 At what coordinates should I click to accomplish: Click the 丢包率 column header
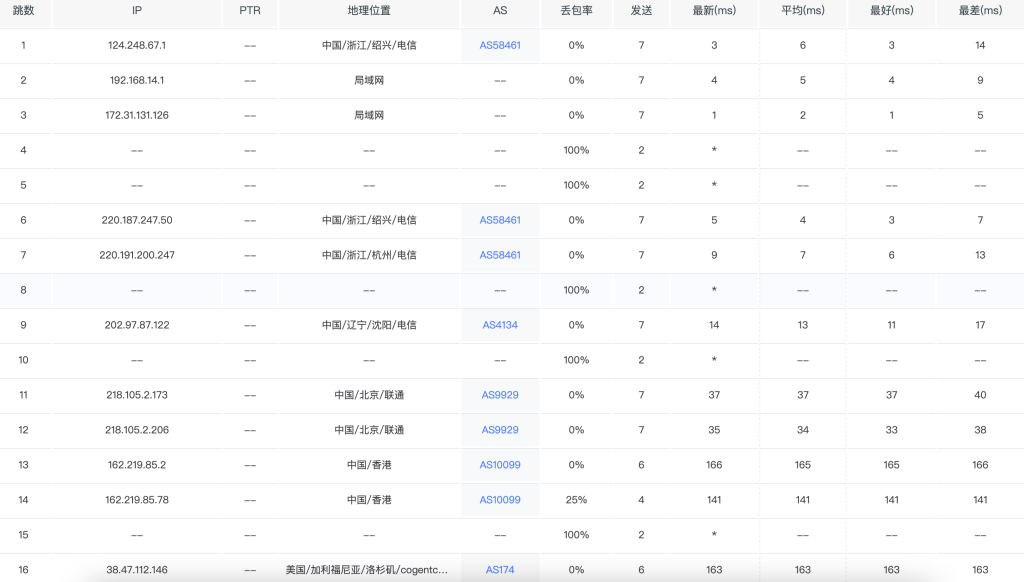tap(577, 13)
